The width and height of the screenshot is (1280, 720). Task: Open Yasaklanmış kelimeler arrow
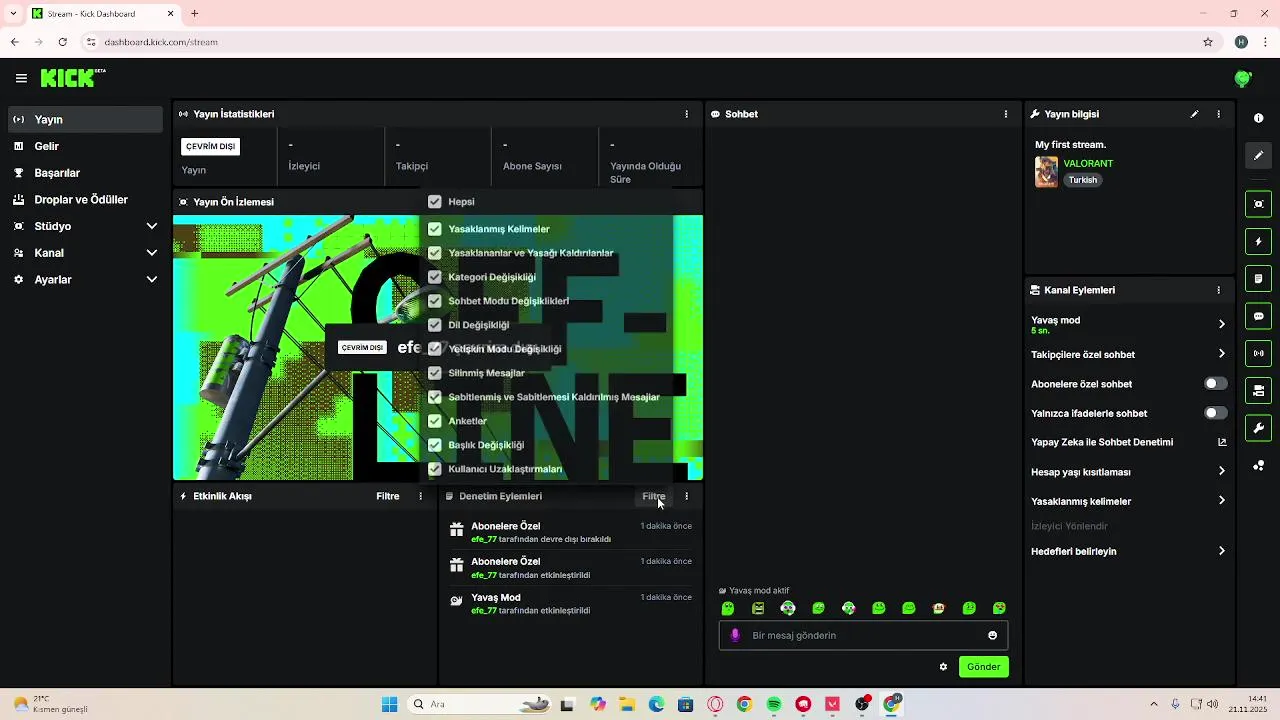tap(1221, 501)
